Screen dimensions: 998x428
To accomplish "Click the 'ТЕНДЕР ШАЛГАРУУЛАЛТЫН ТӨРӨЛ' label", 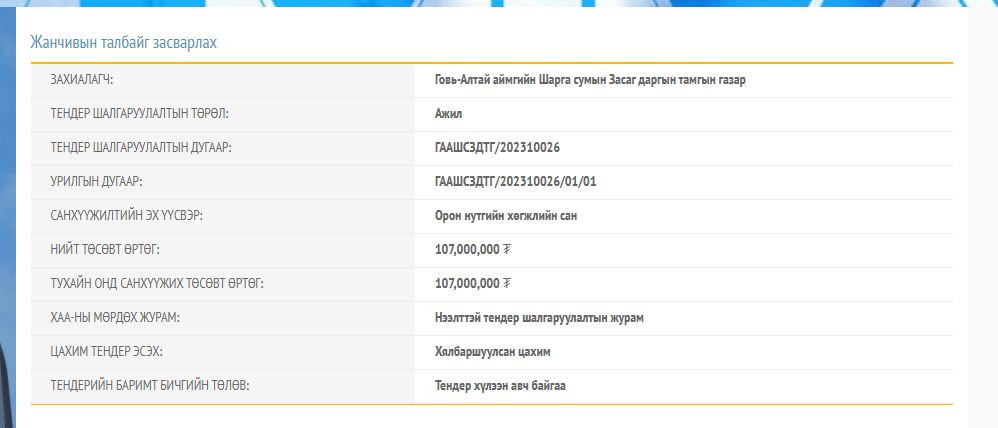I will coord(146,114).
